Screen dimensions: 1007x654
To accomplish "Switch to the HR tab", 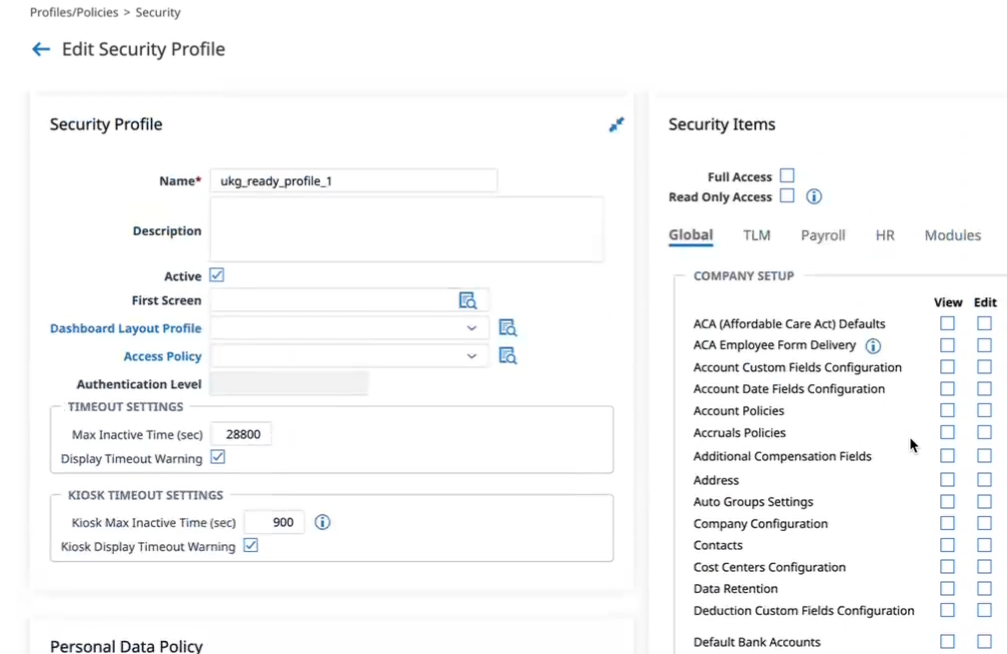I will pyautogui.click(x=885, y=235).
